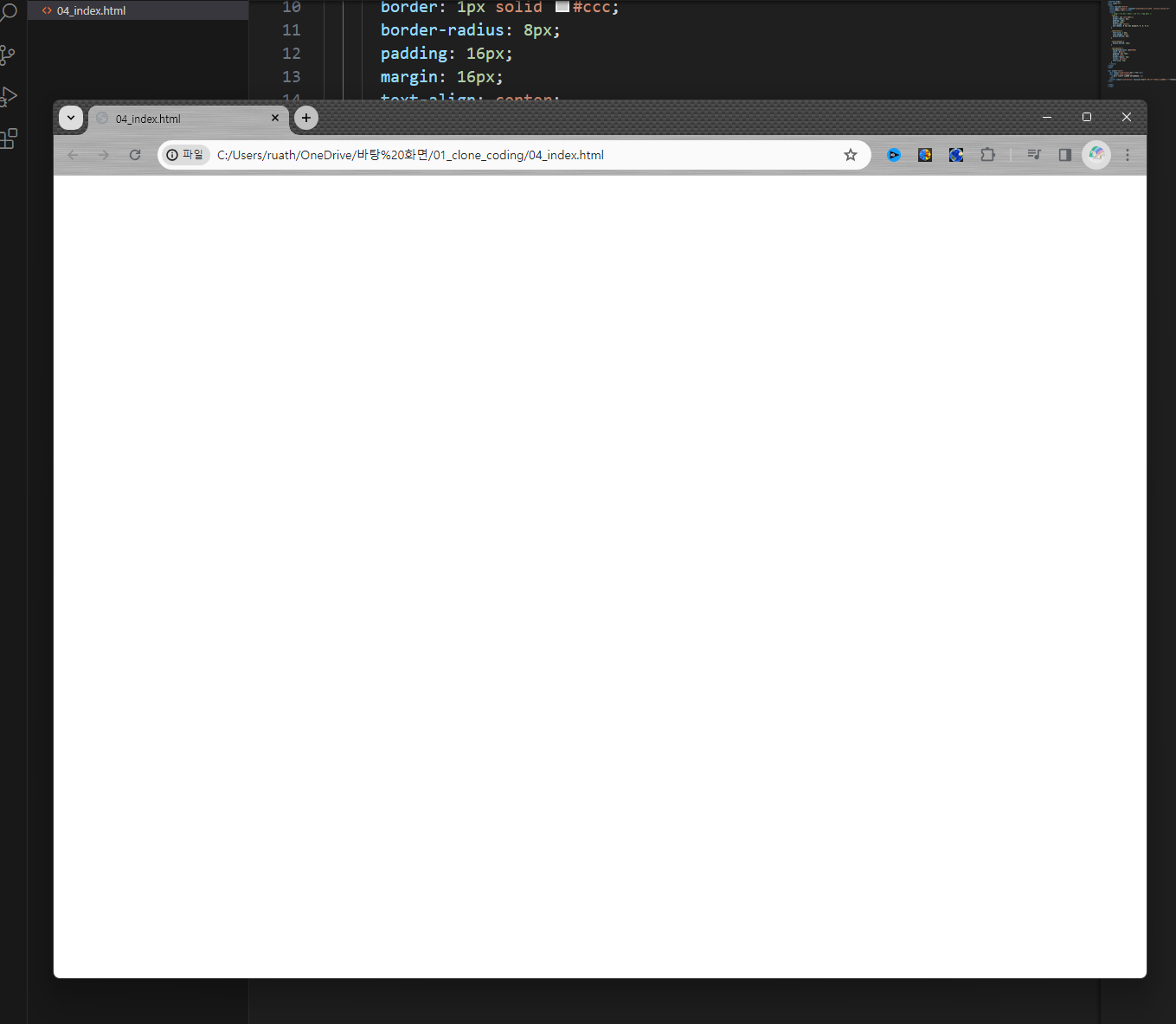Open VS Code Run and Debug view
1176x1024 pixels.
pos(9,97)
